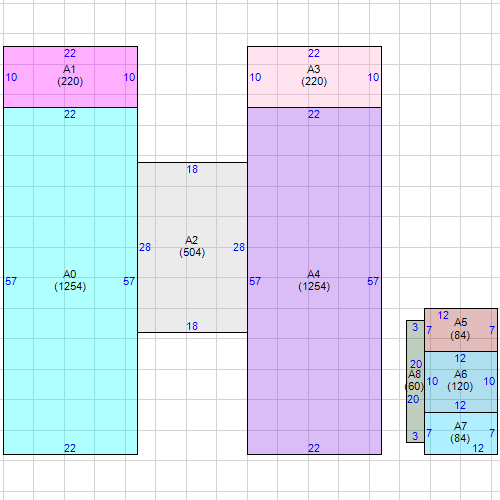Click the lower '20' height label of A8
Screen dimensions: 500x500
coord(413,399)
